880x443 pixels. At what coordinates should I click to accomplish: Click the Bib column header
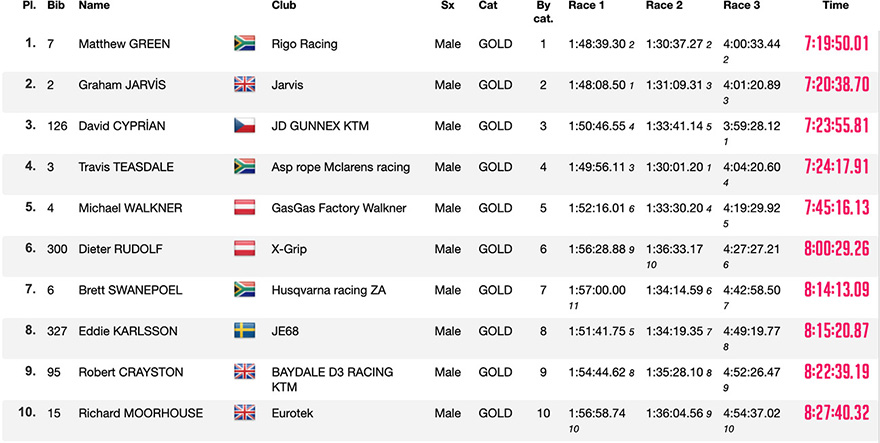[56, 6]
